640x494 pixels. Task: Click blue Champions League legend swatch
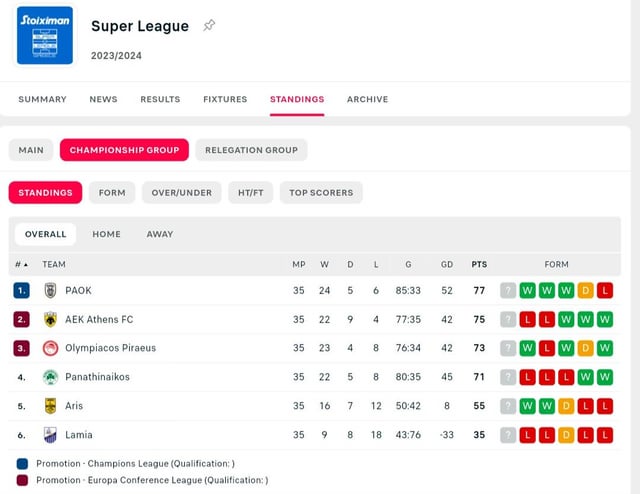22,464
